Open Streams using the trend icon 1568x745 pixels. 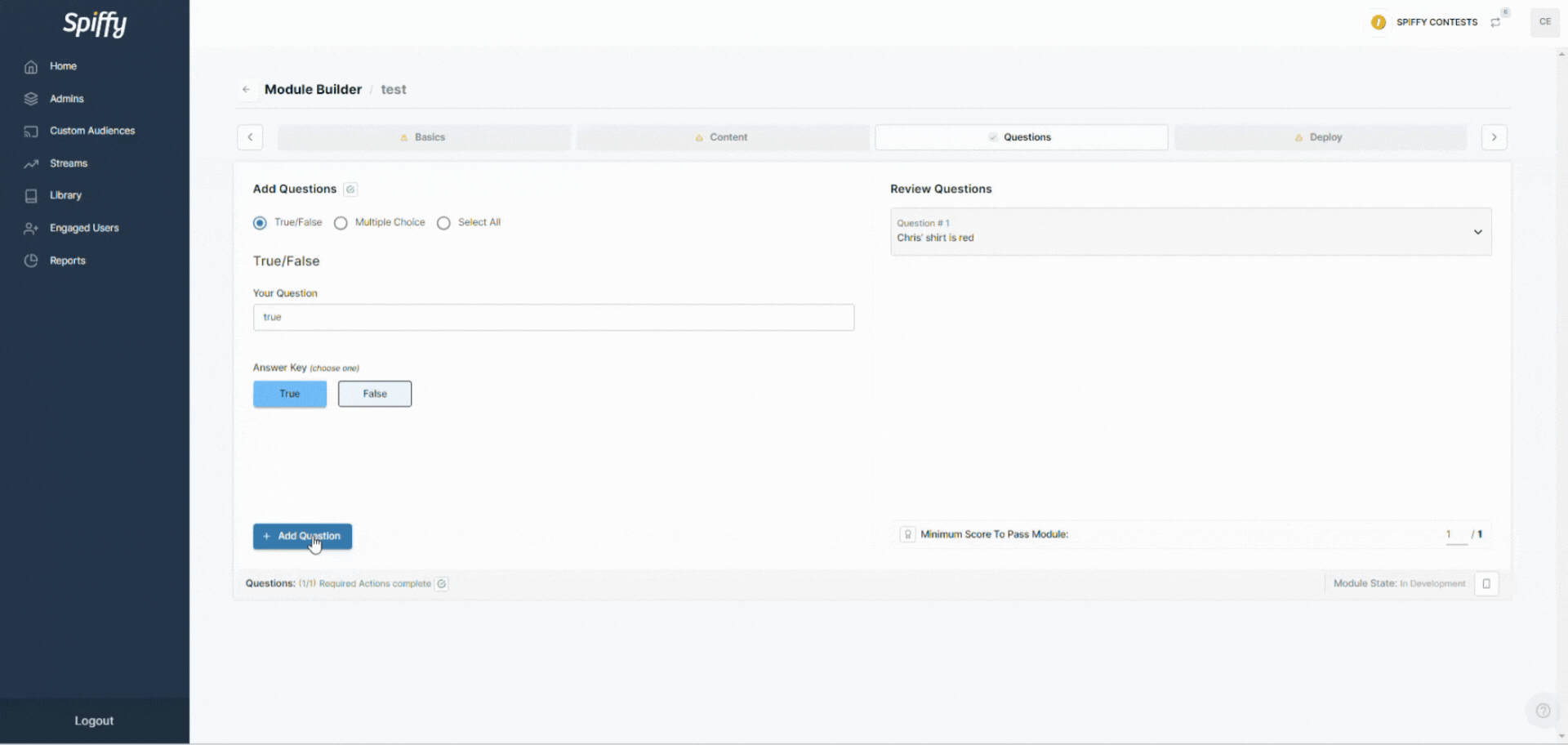click(x=31, y=164)
